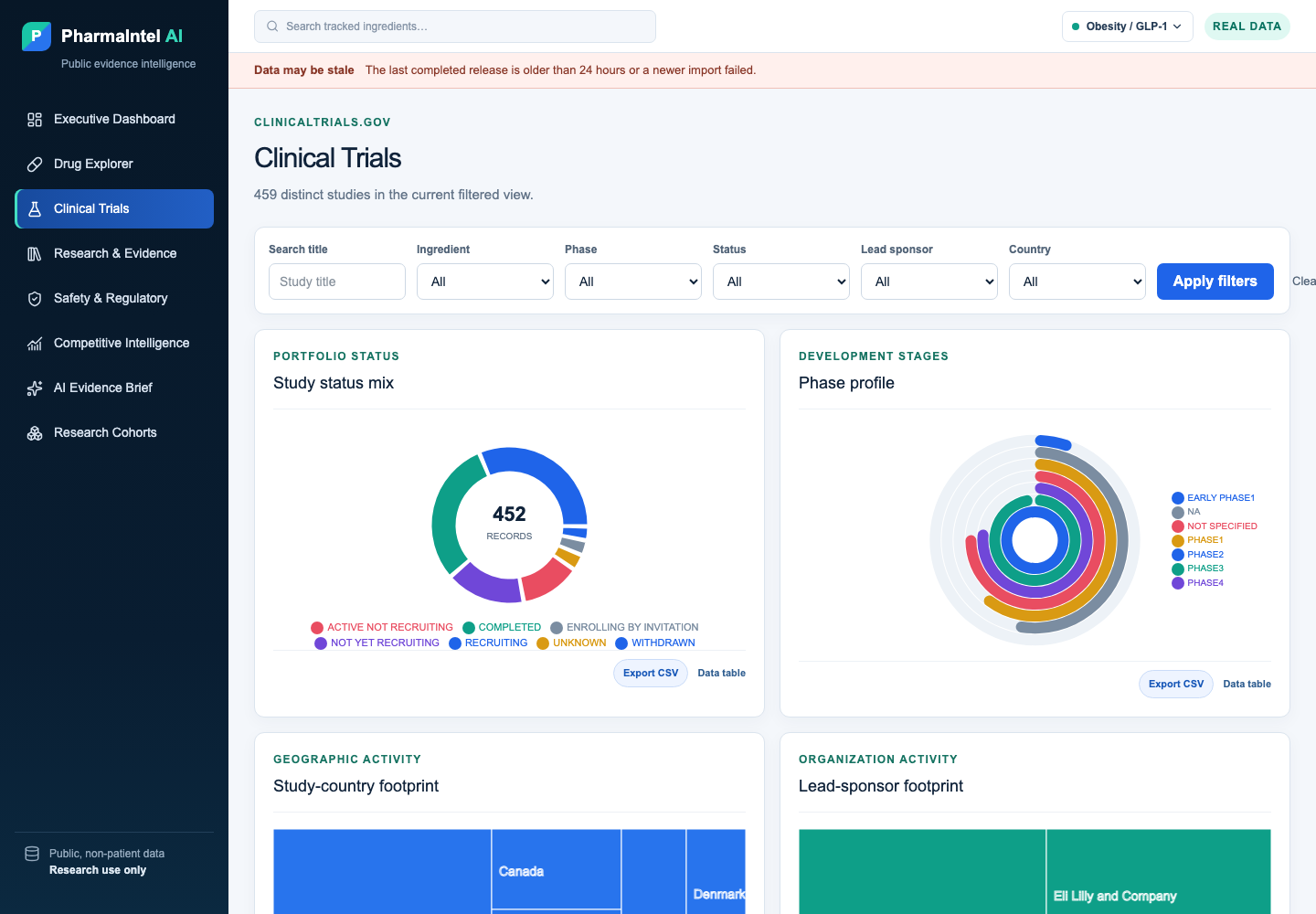Viewport: 1316px width, 914px height.
Task: Navigate to Safety & Regulatory
Action: (x=114, y=298)
